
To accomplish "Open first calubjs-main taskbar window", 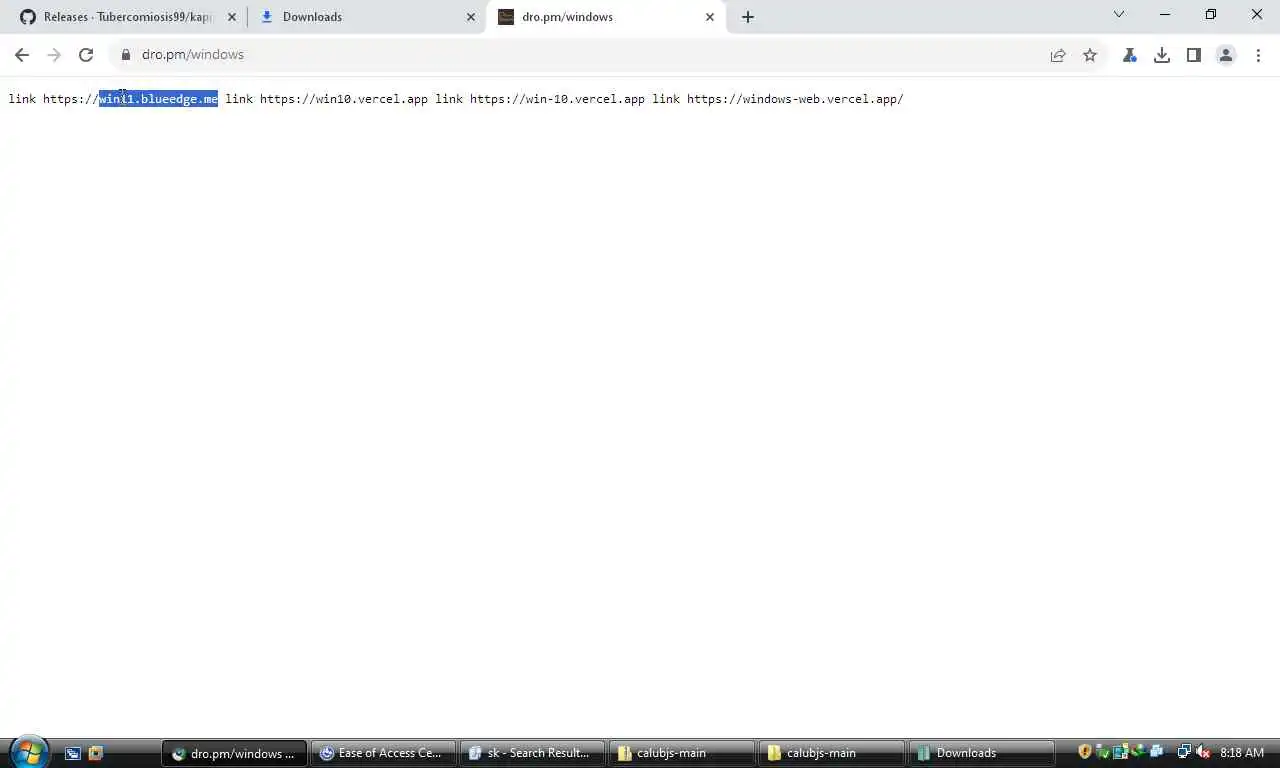I will [x=681, y=753].
